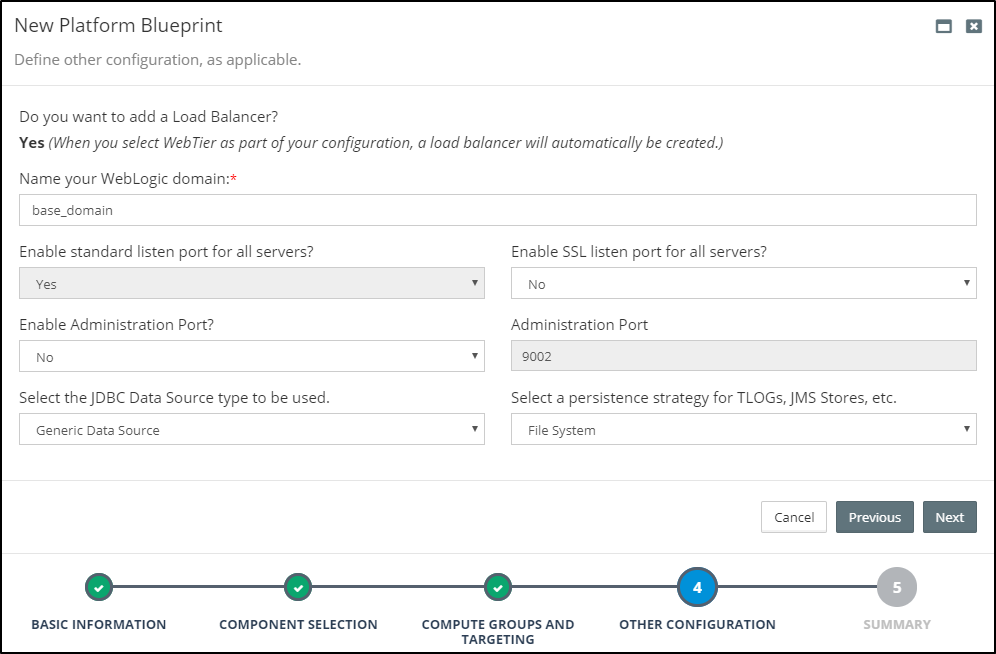The height and width of the screenshot is (654, 996).
Task: Click the Administration Port field
Action: 743,357
